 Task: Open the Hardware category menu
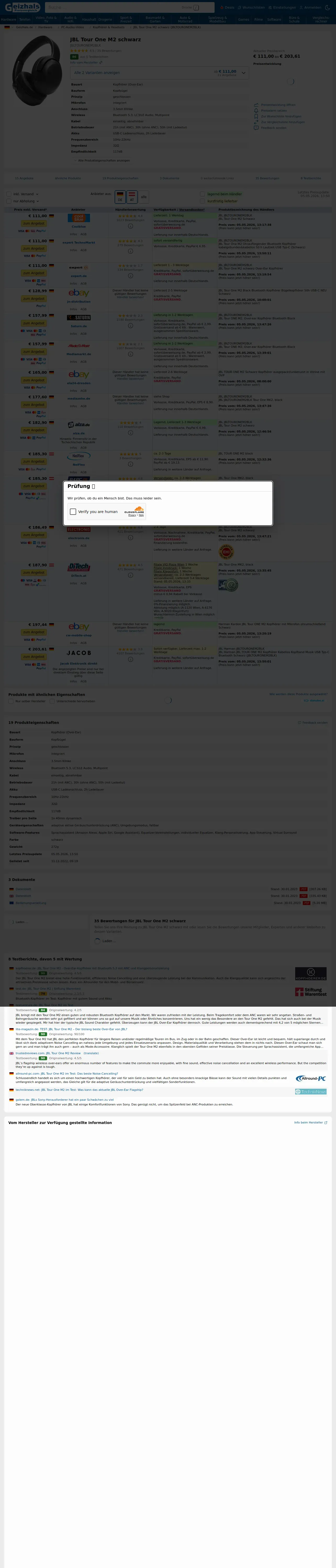tap(9, 20)
